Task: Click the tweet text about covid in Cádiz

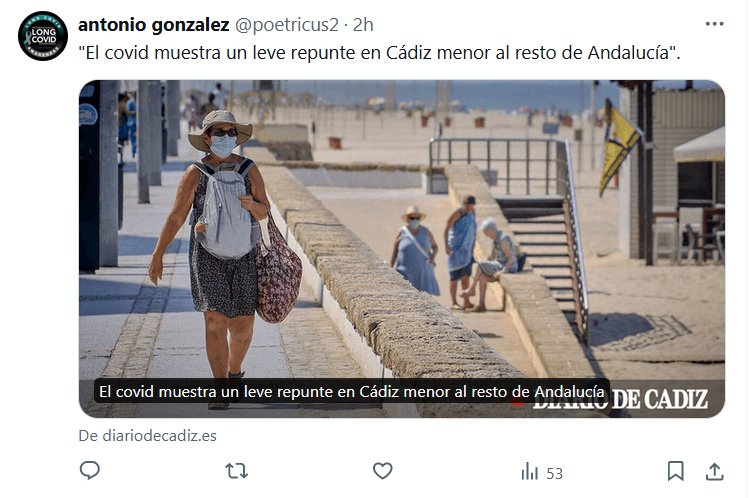Action: pyautogui.click(x=379, y=53)
